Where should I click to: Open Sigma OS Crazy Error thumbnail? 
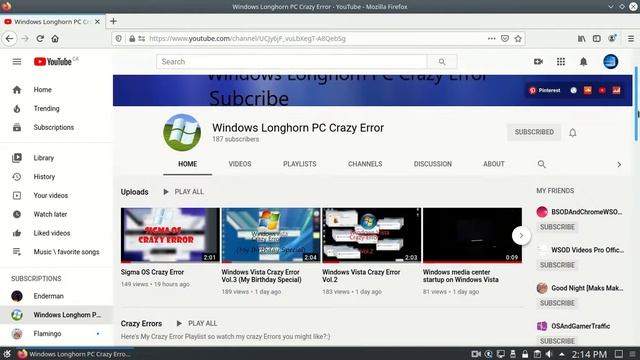click(x=170, y=235)
